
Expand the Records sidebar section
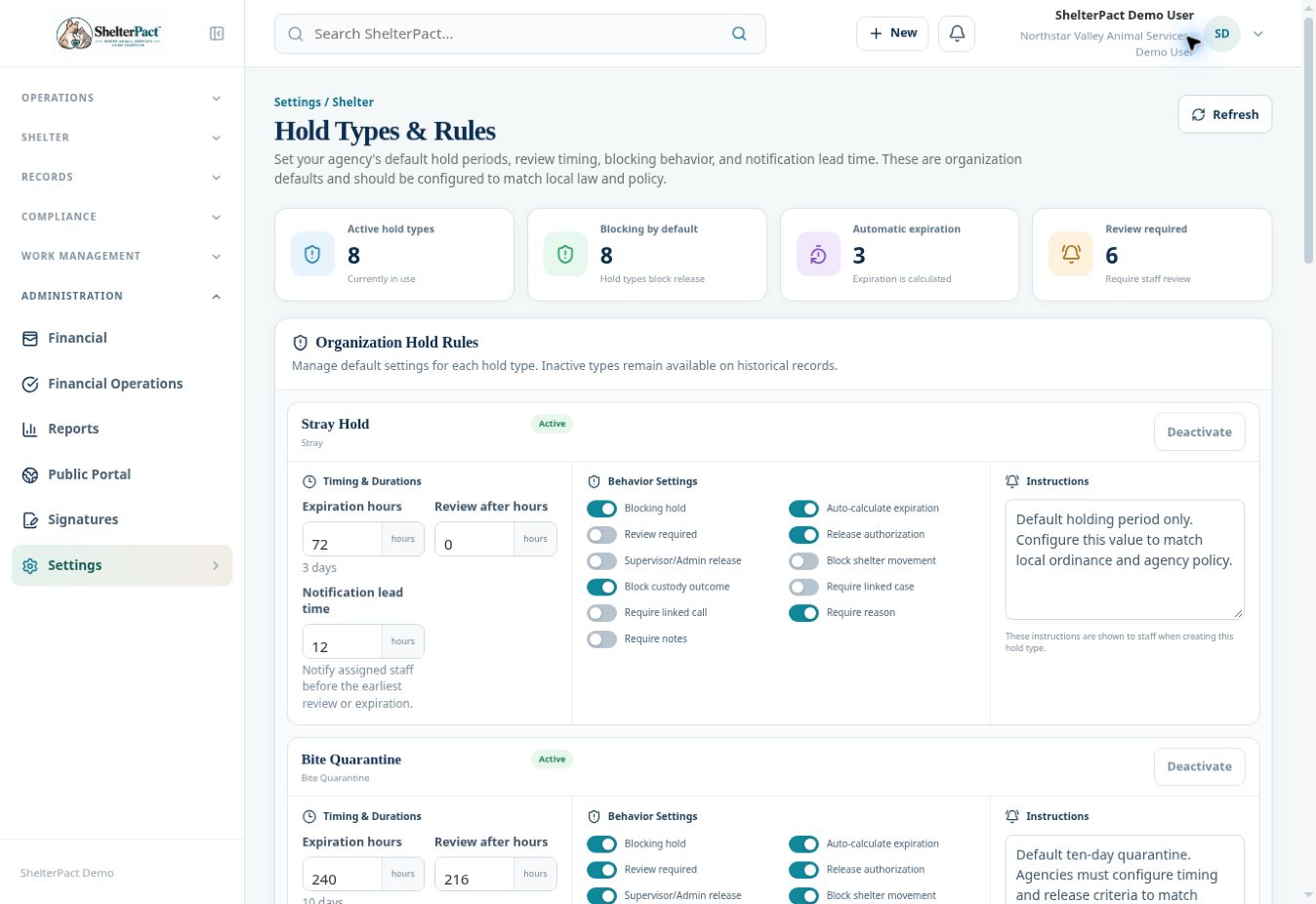tap(122, 177)
